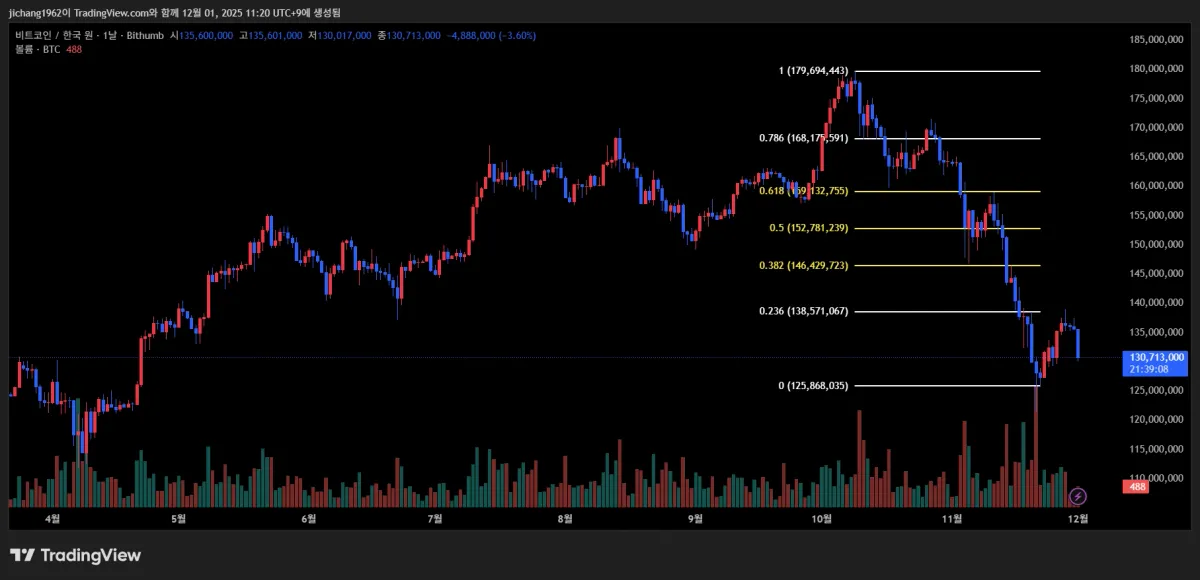1200x580 pixels.
Task: Click the 140,000,000 price axis label
Action: coord(1157,302)
